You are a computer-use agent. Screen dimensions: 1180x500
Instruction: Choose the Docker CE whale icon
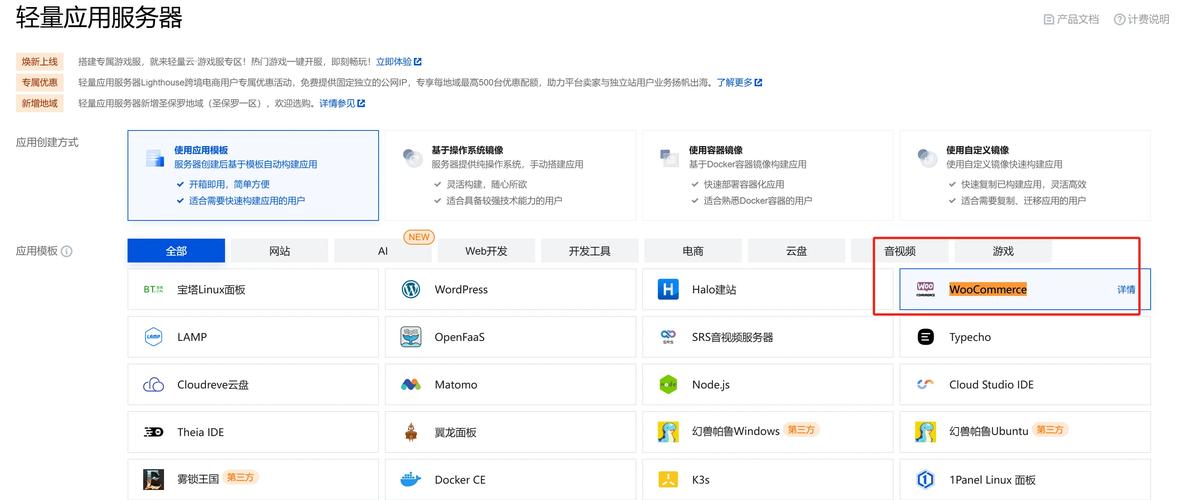[x=411, y=480]
